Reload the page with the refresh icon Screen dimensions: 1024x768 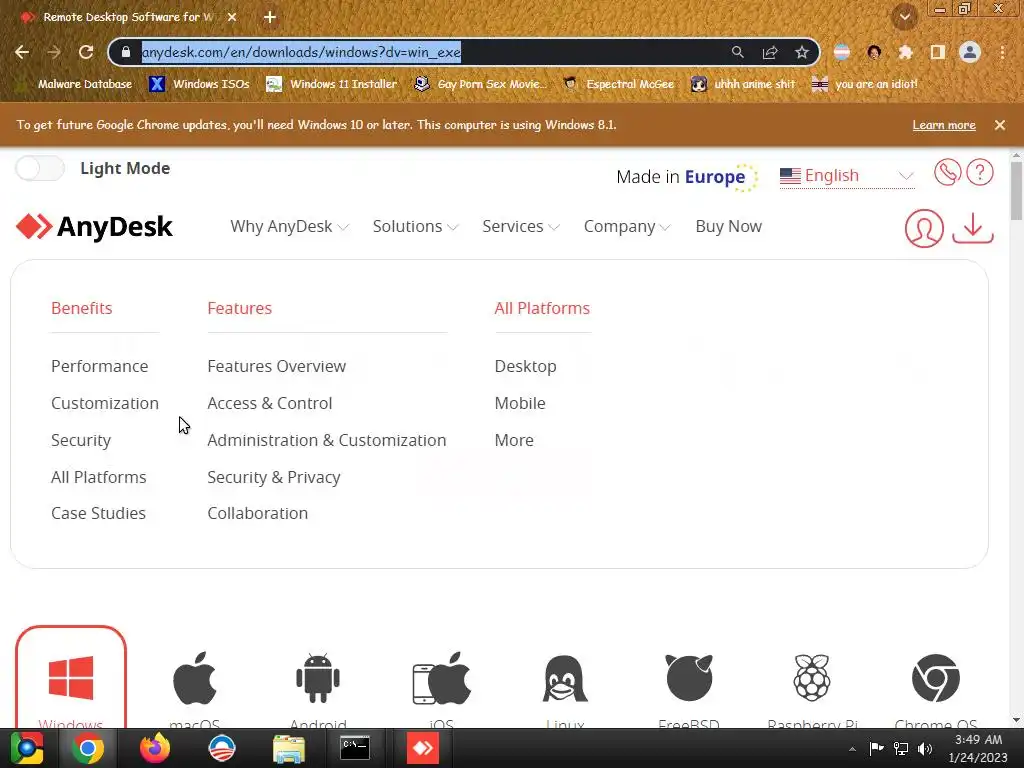click(x=86, y=52)
